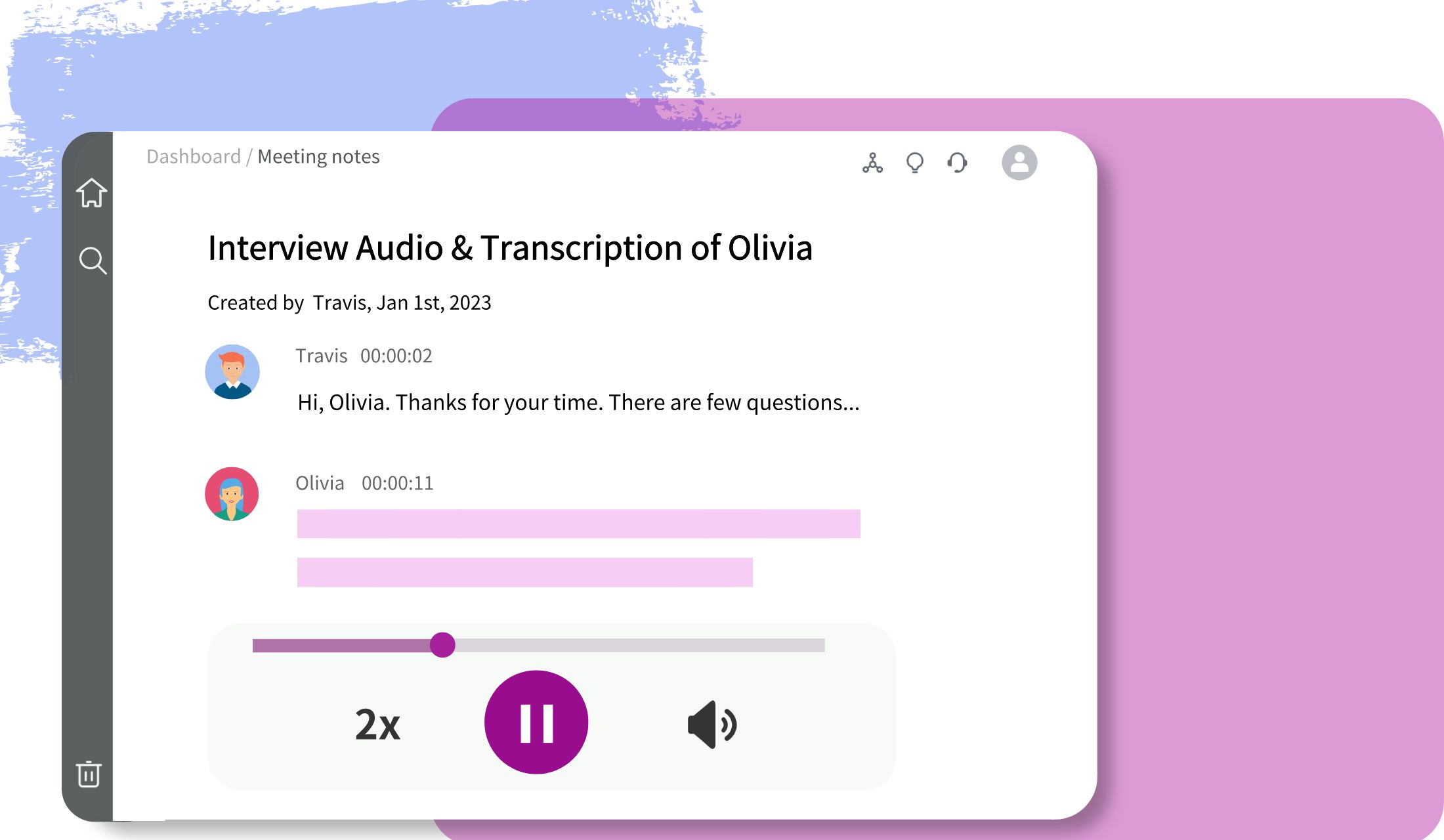This screenshot has height=840, width=1444.
Task: Open headset support icon
Action: point(957,163)
